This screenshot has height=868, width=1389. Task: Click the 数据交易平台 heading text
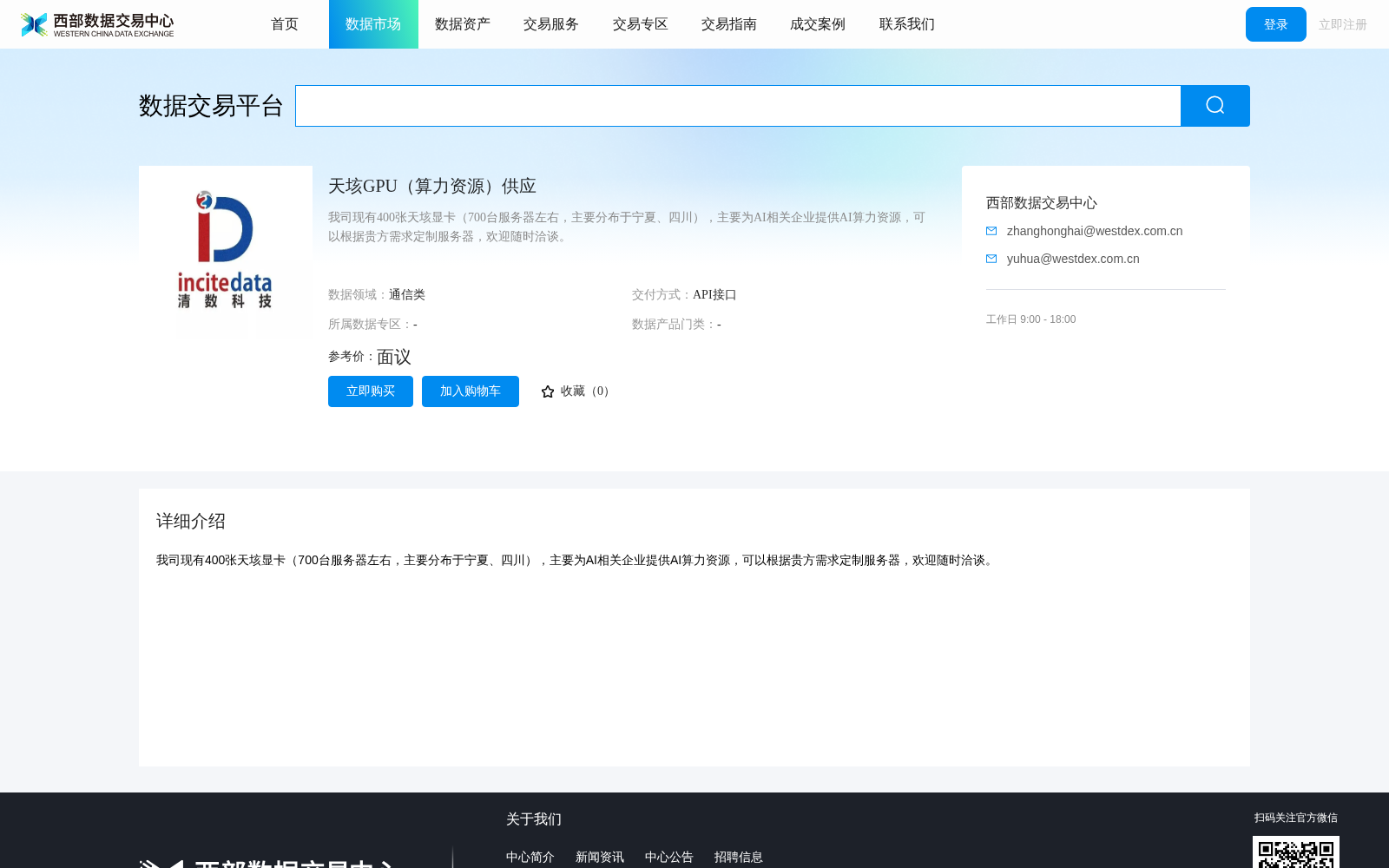click(211, 106)
